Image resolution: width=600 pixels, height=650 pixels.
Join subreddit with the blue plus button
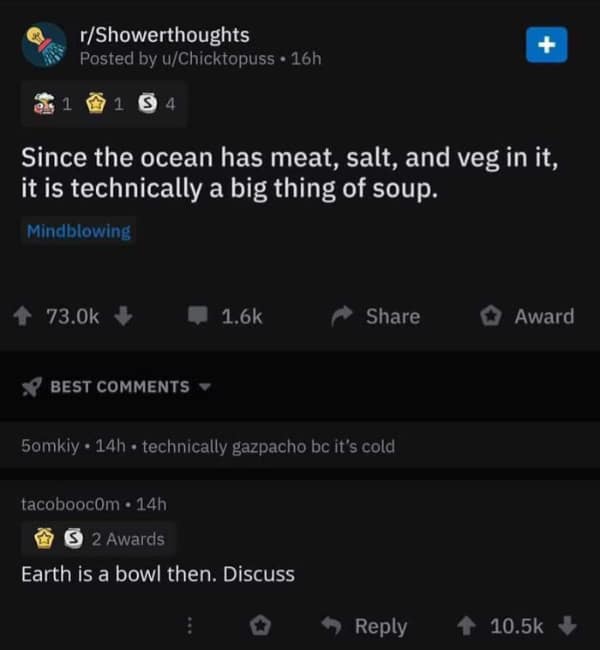point(546,45)
